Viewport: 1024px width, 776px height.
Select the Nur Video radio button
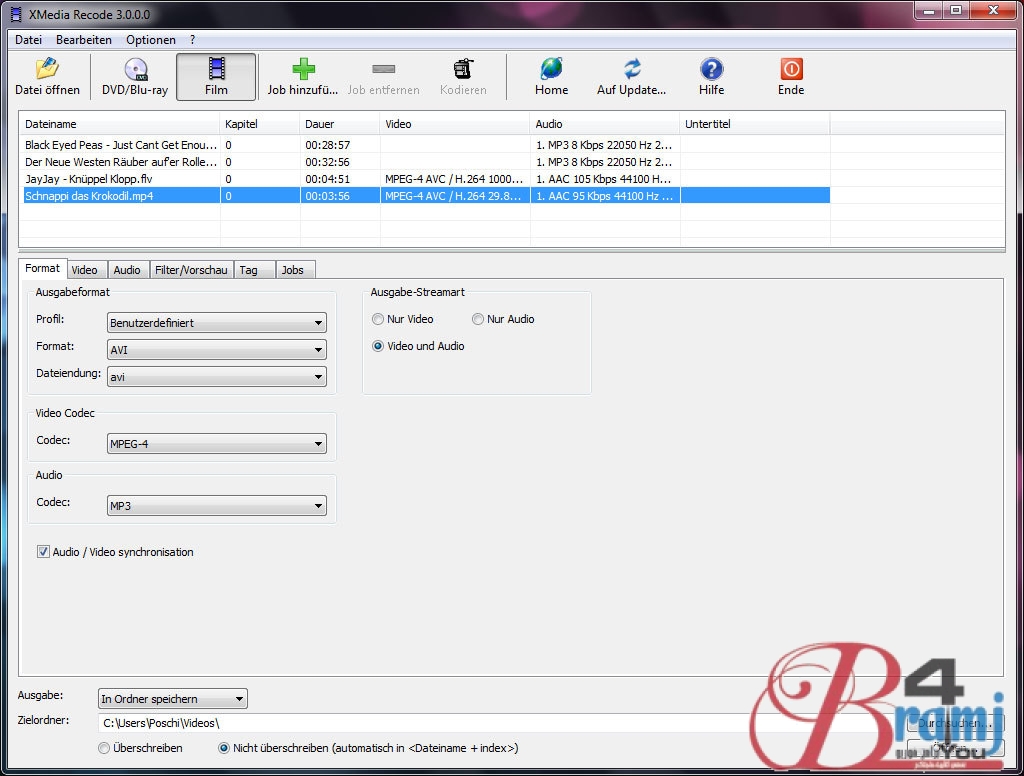(x=378, y=320)
